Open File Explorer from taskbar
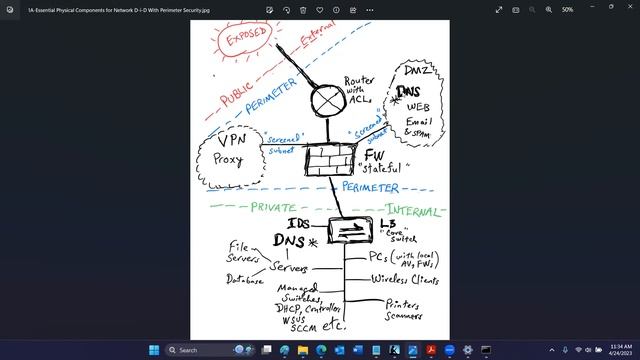 [x=303, y=350]
